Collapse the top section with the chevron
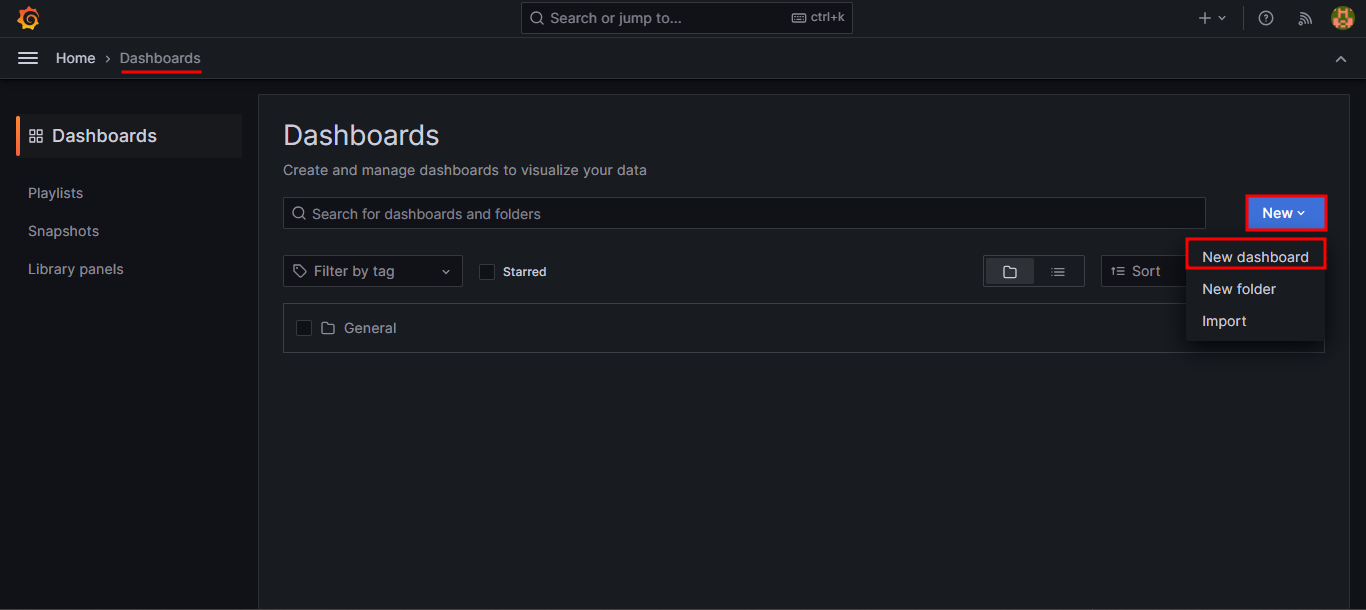Image resolution: width=1366 pixels, height=610 pixels. [x=1341, y=58]
